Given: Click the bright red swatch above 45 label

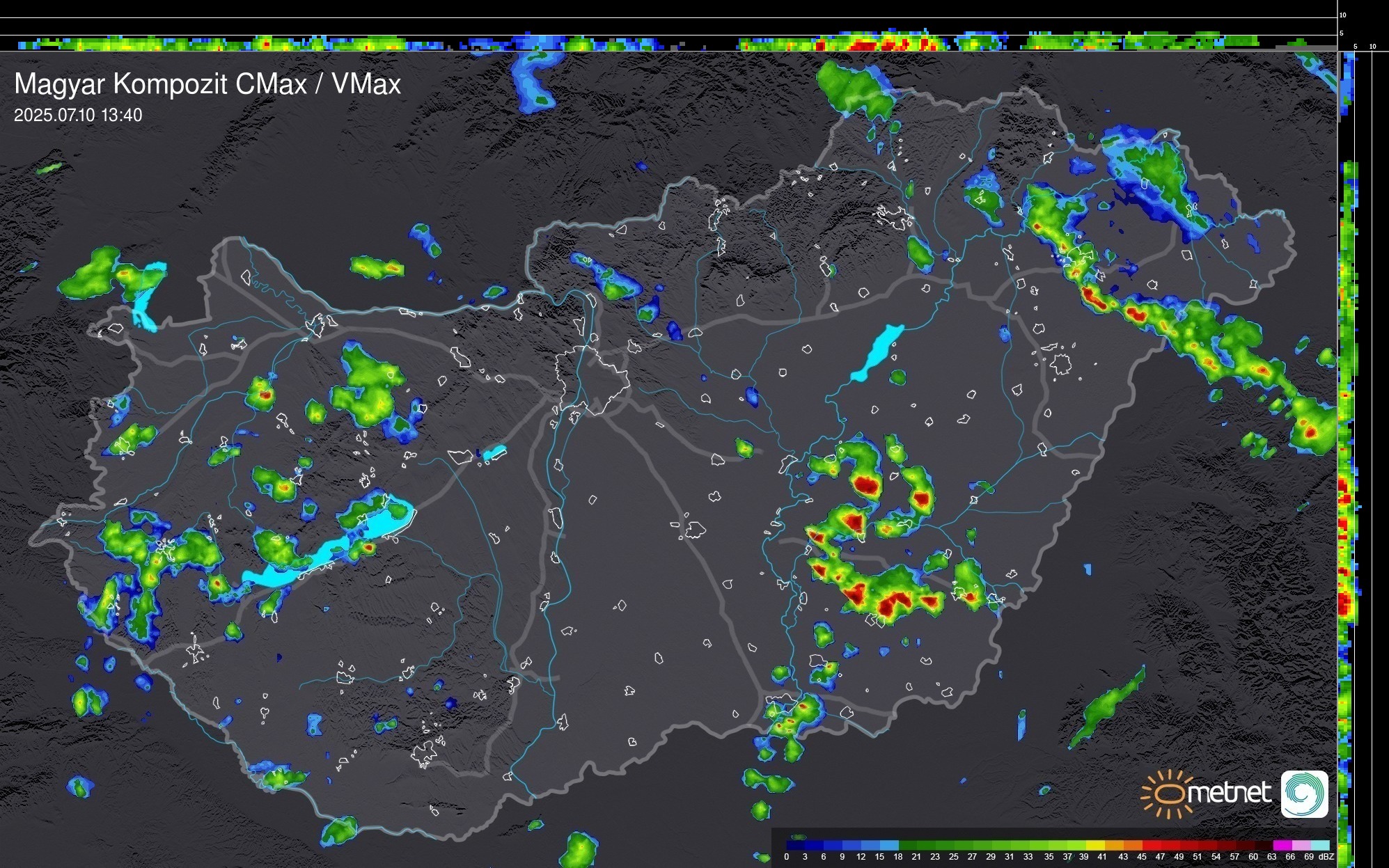Looking at the screenshot, I should 1152,845.
